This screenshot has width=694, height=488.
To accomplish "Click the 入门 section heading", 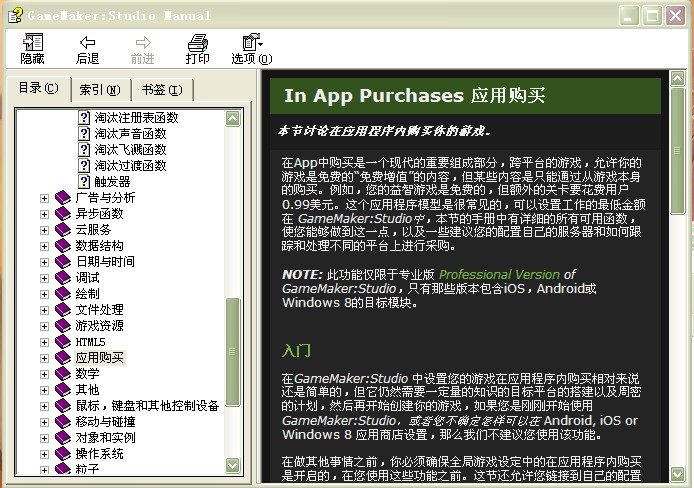I will pyautogui.click(x=296, y=351).
